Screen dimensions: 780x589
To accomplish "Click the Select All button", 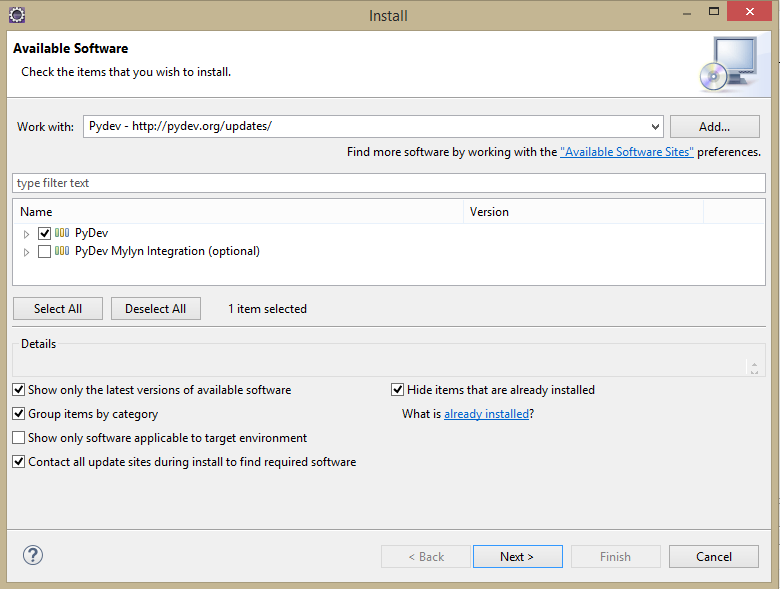I will (58, 308).
